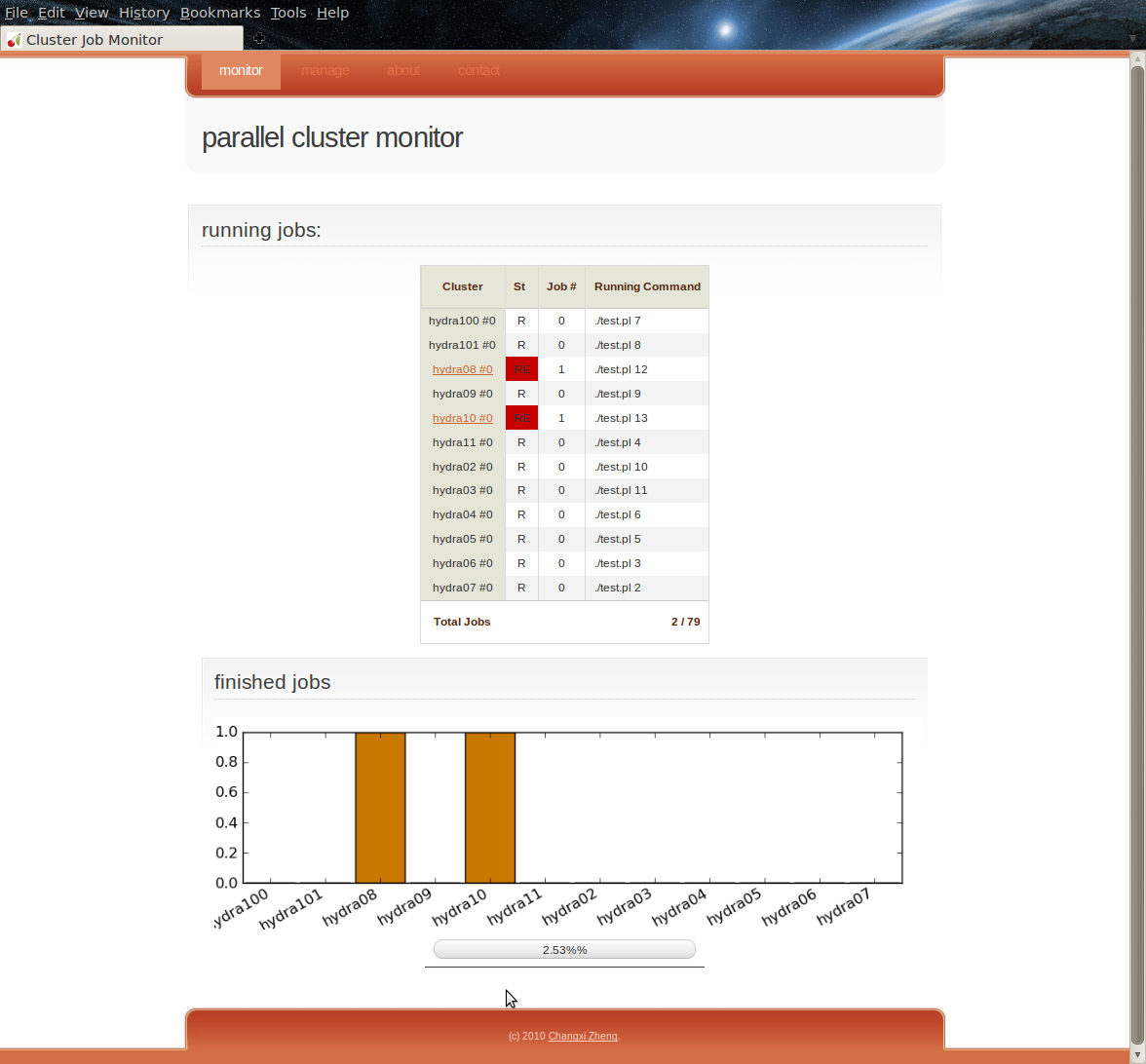Click red status cell for hydra08
Screen dimensions: 1146x1064
coord(521,369)
